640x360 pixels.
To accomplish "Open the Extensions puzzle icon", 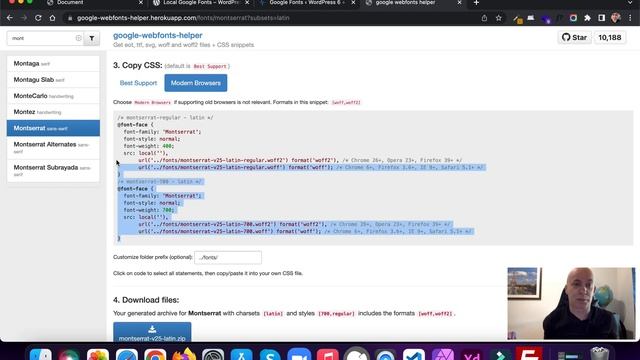I will pyautogui.click(x=587, y=18).
